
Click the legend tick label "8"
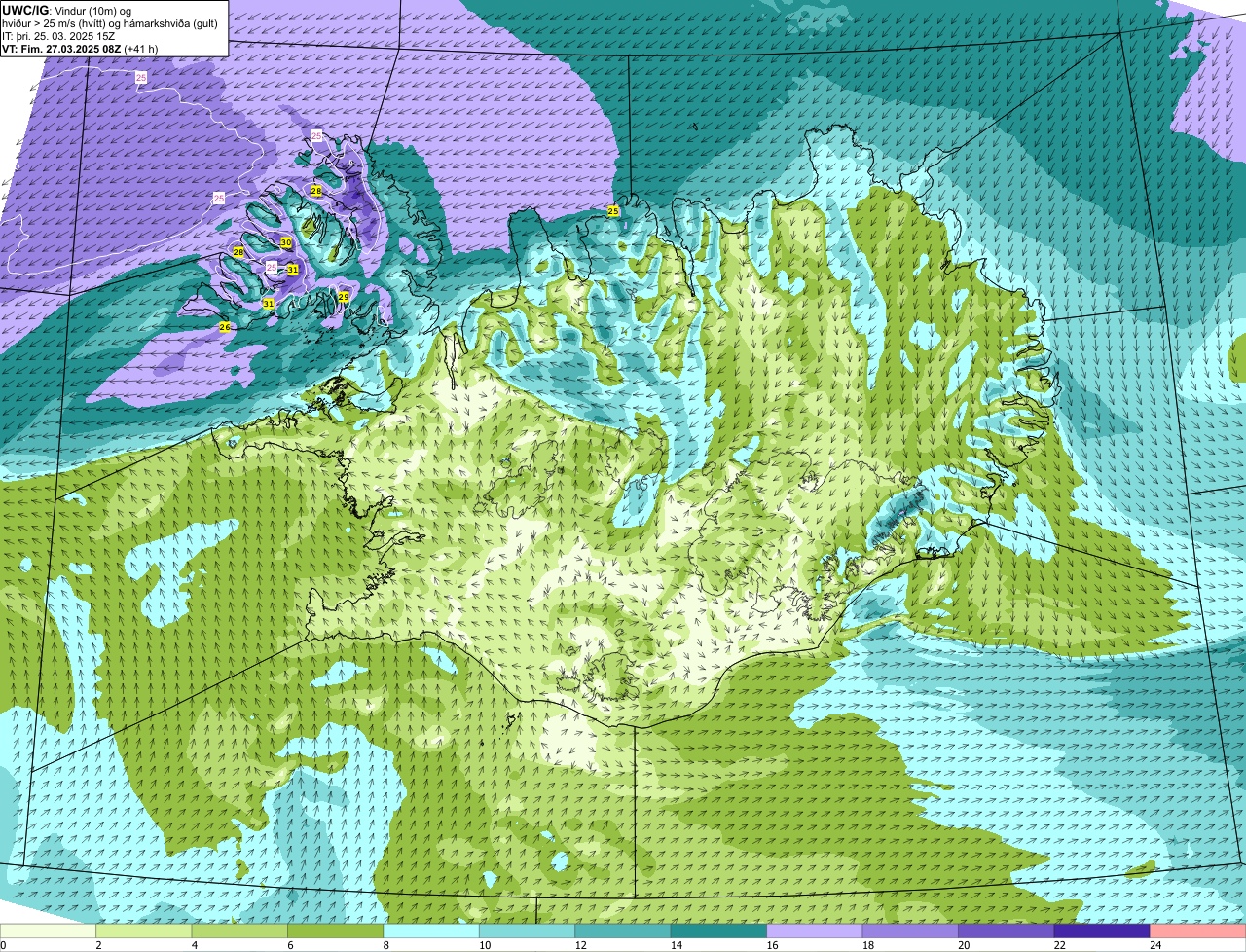pos(385,945)
